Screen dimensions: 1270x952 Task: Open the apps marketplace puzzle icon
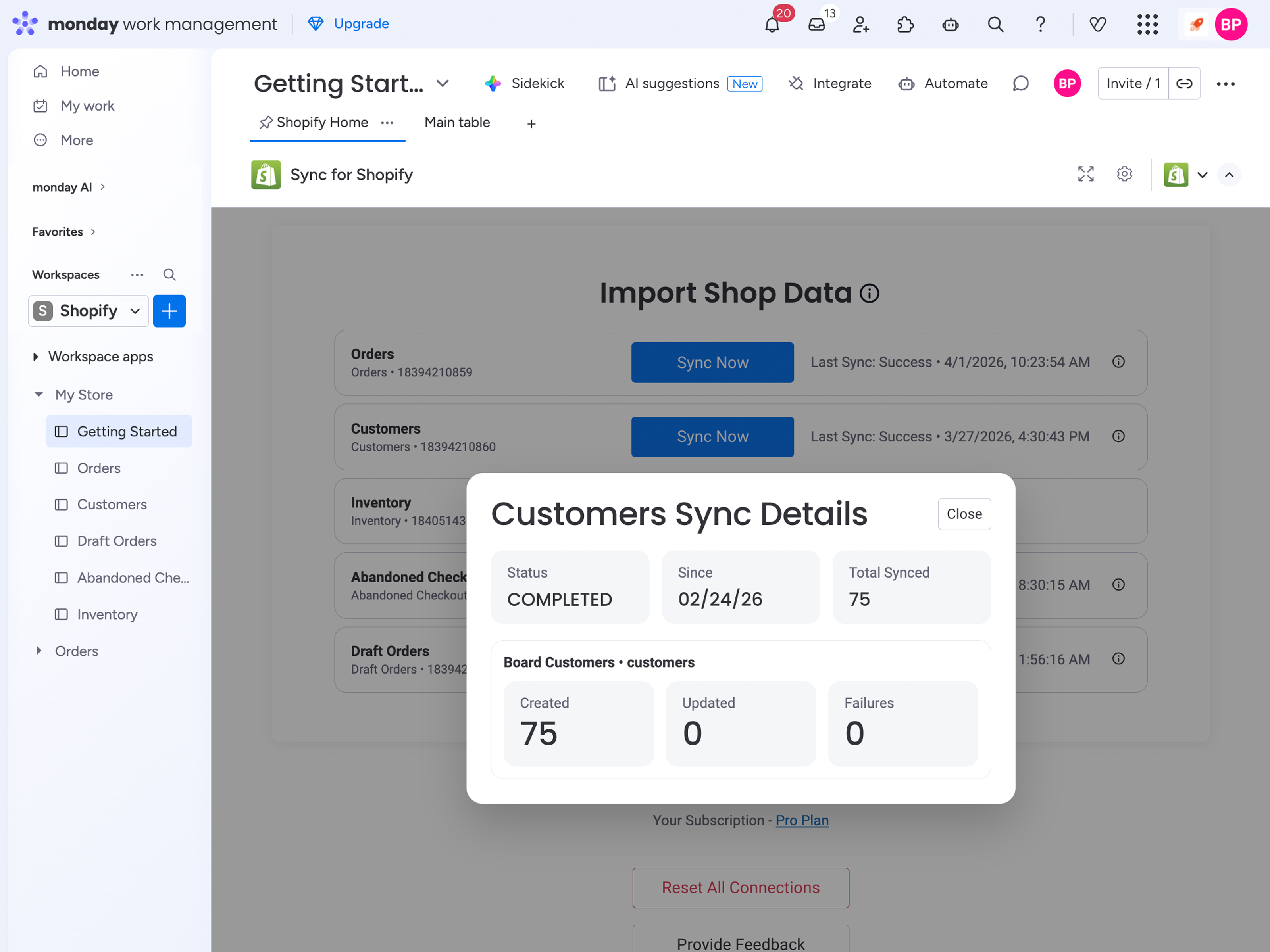(x=905, y=24)
